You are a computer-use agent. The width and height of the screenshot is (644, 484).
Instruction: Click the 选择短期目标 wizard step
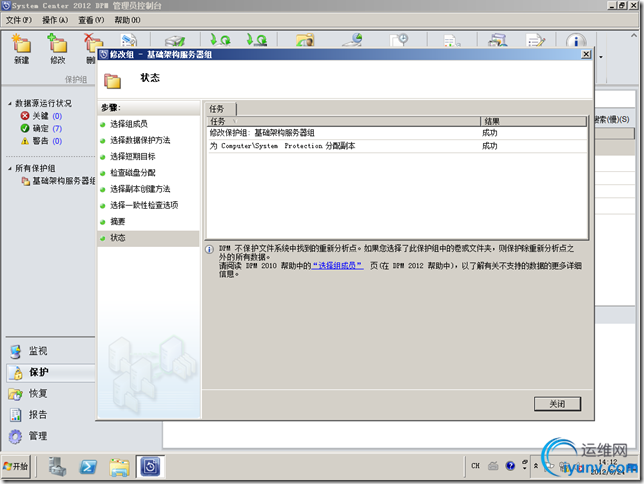pos(132,157)
